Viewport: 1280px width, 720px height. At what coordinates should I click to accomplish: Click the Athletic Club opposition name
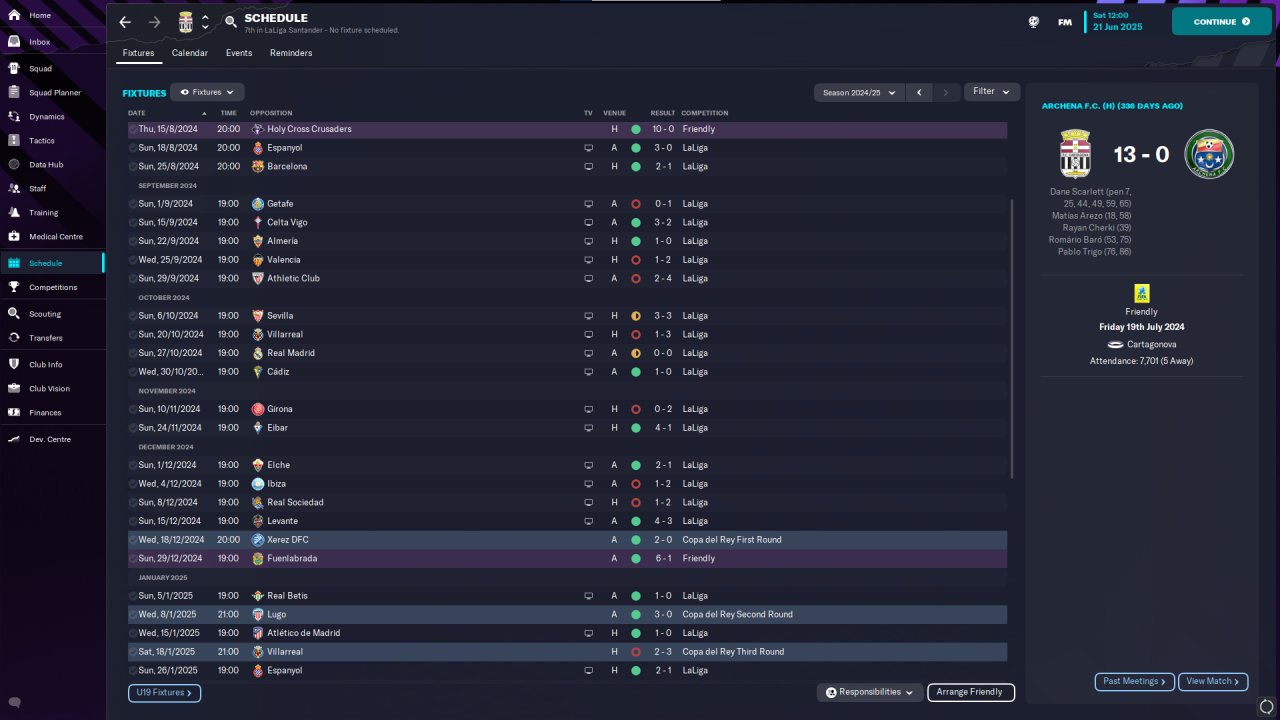(x=293, y=279)
